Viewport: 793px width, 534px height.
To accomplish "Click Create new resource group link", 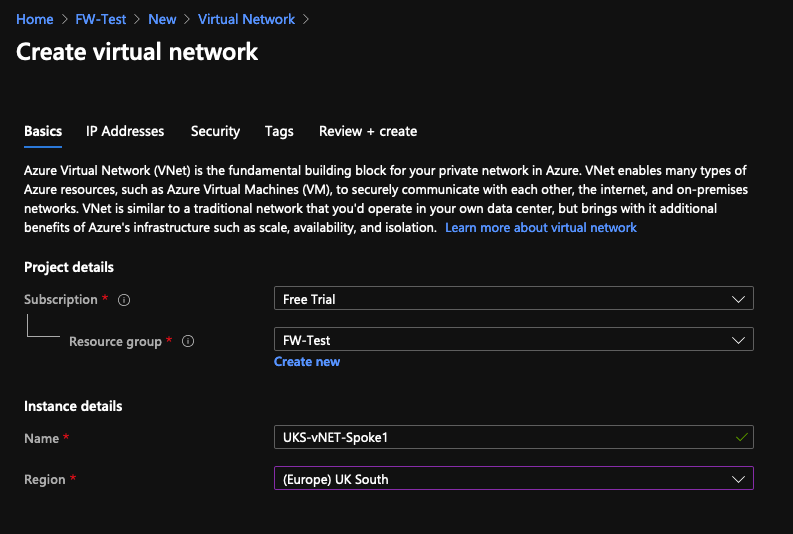I will pyautogui.click(x=307, y=362).
